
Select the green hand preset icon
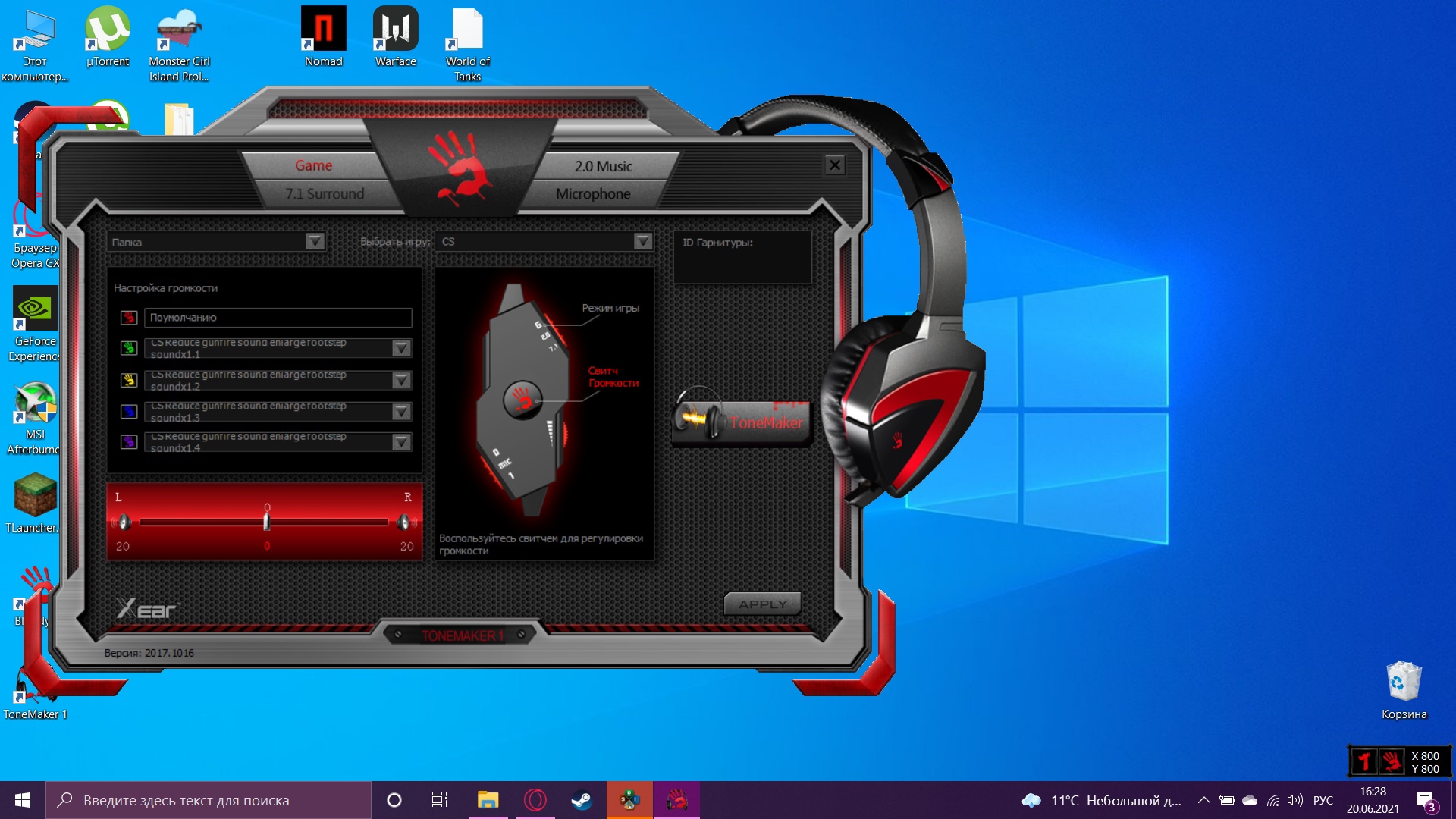click(x=129, y=348)
